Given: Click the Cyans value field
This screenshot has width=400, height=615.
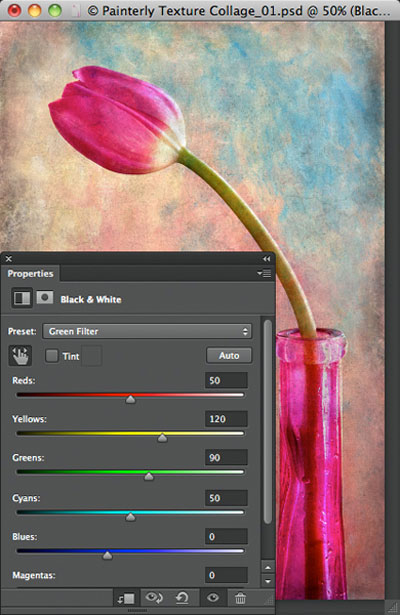Looking at the screenshot, I should [x=226, y=498].
